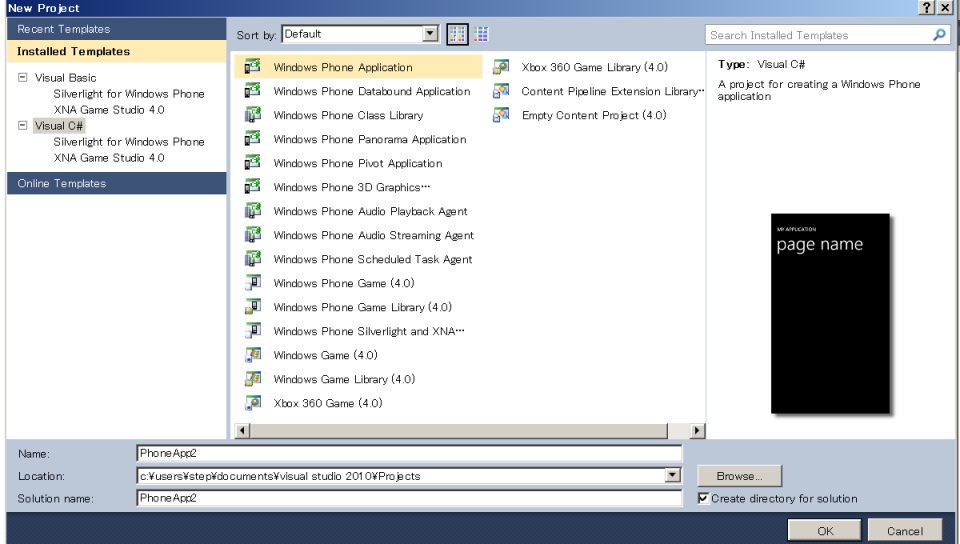Viewport: 960px width, 544px height.
Task: Click the template list scroll left arrow
Action: point(242,430)
